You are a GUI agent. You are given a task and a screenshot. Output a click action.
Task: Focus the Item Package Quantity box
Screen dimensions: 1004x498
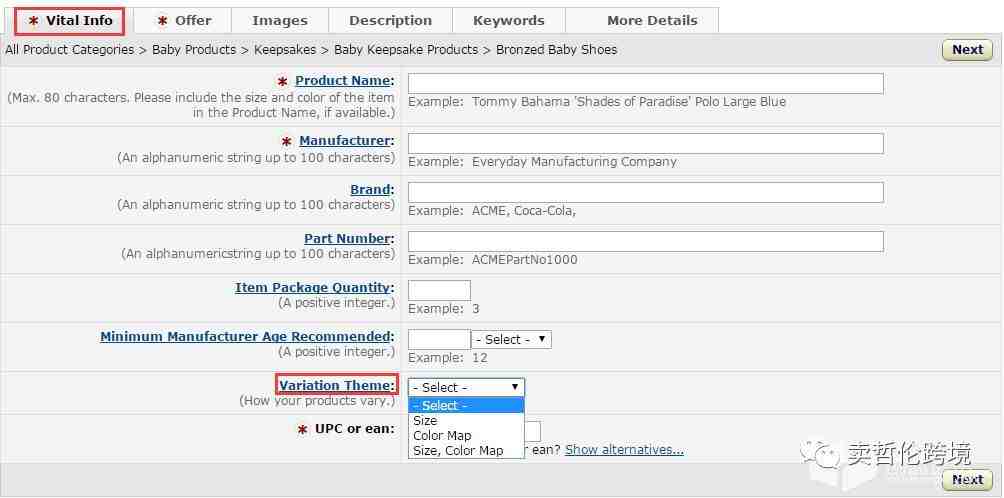click(x=439, y=290)
